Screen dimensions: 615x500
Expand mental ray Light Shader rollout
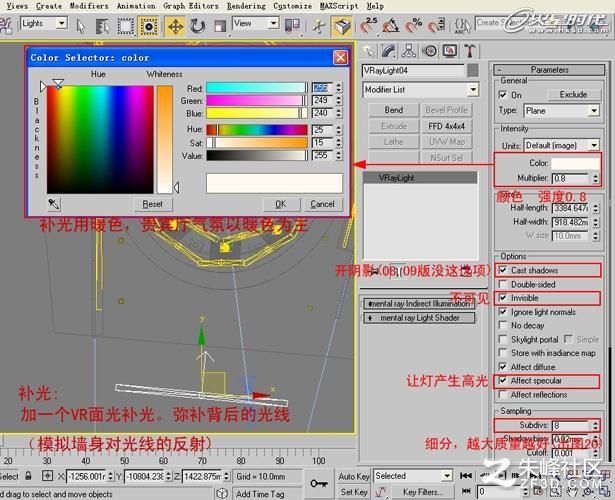point(419,318)
